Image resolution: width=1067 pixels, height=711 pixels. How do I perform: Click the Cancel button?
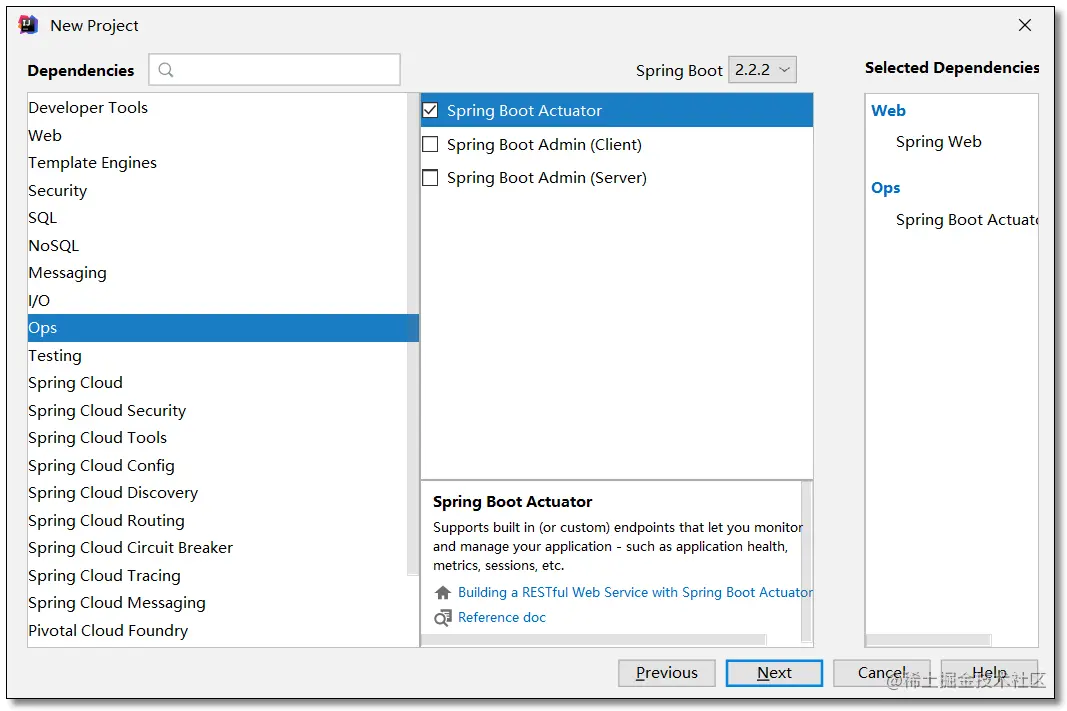[x=881, y=673]
